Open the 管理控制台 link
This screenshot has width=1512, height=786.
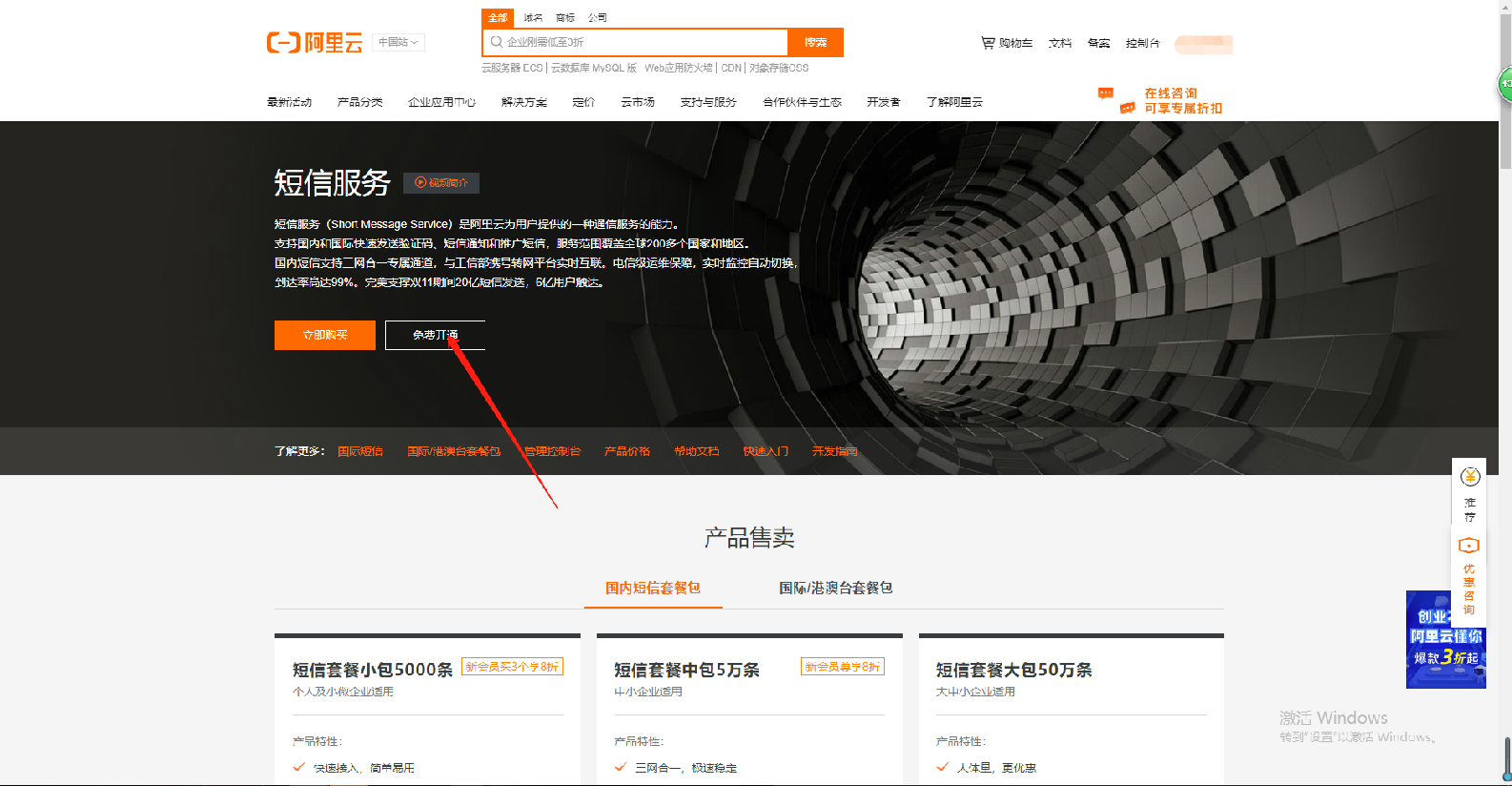tap(553, 451)
